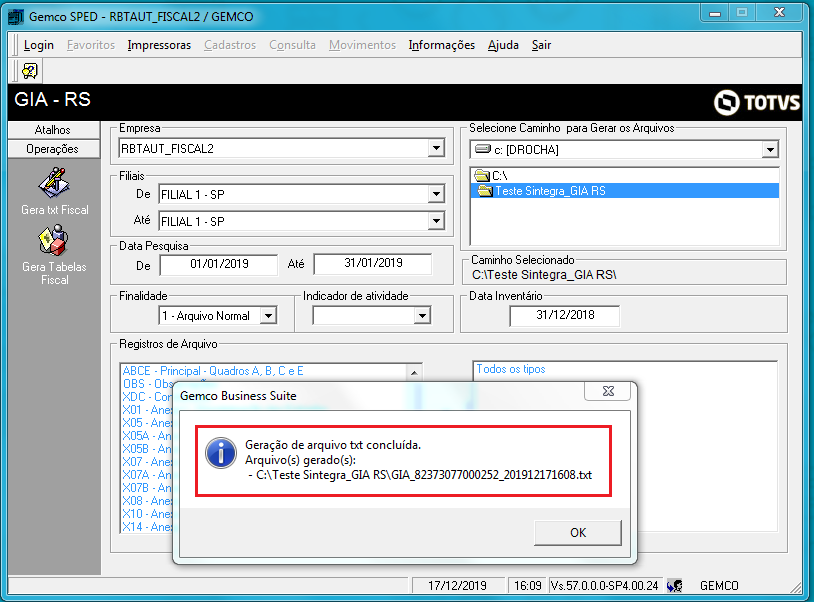Click the Data Inventário date field
814x602 pixels.
click(565, 316)
